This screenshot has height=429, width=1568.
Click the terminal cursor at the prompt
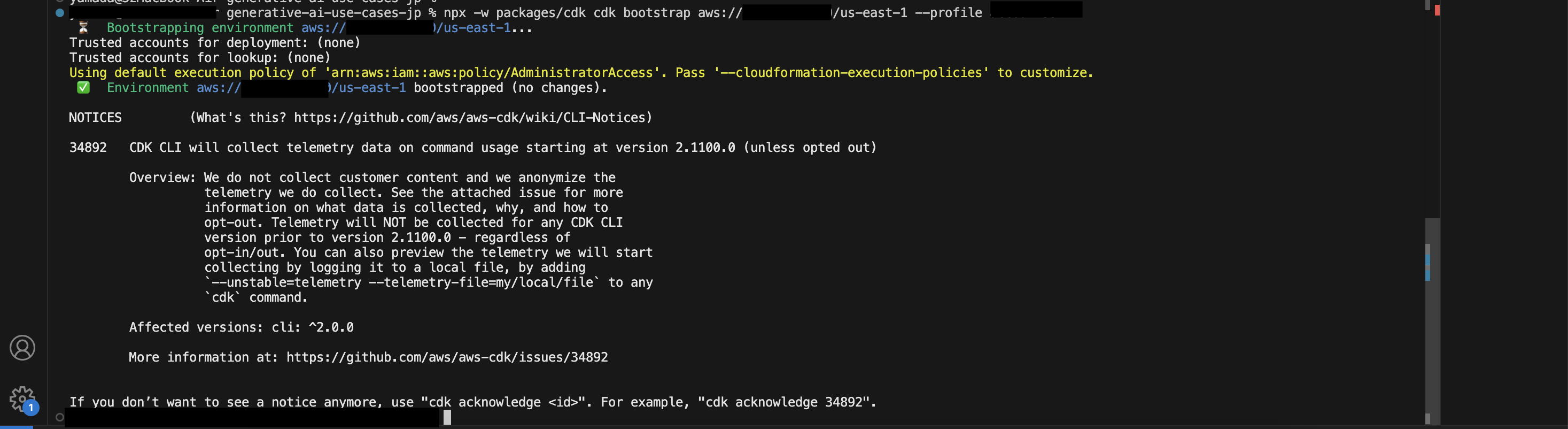(x=447, y=417)
